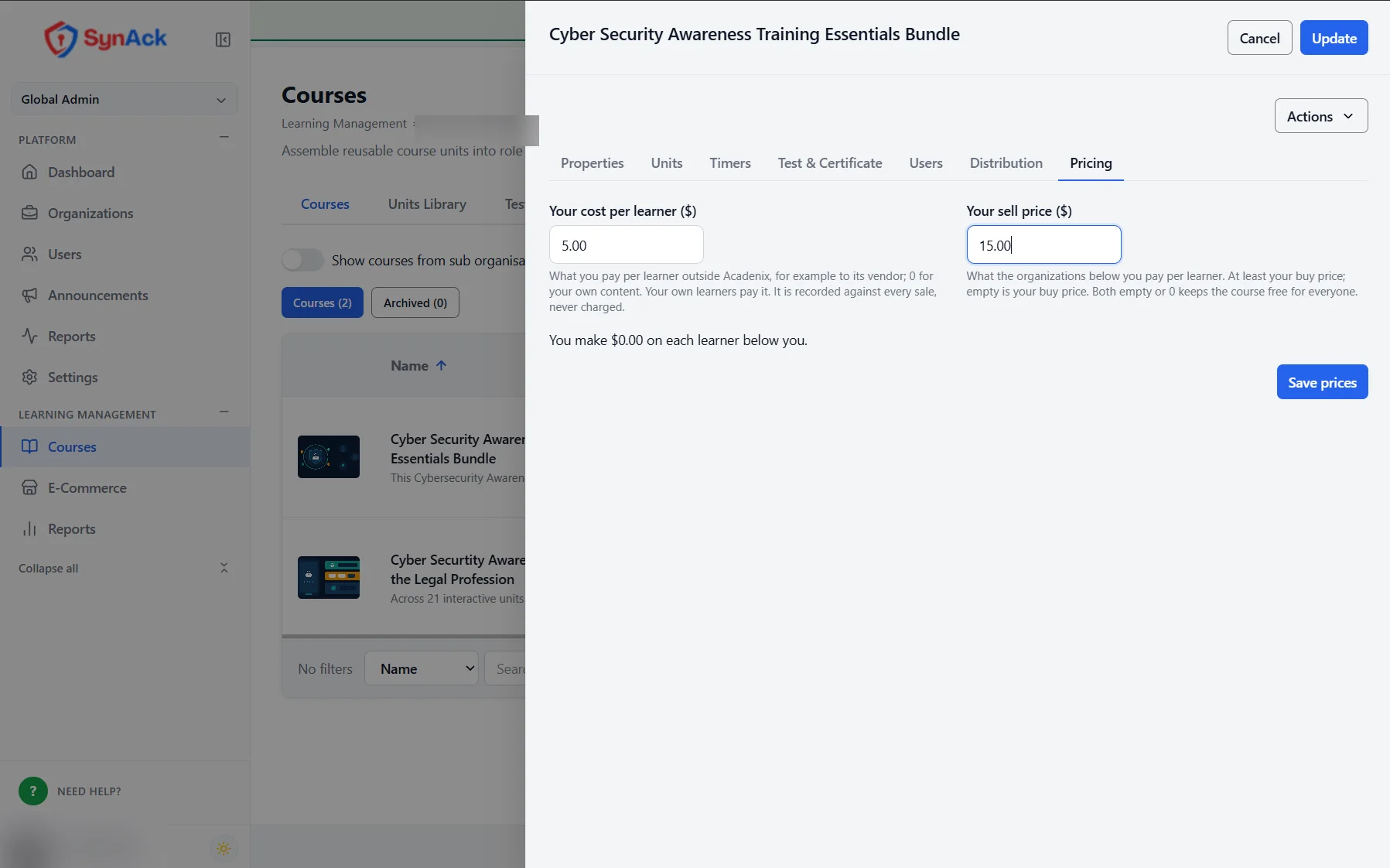Select the Courses (2) filter button

point(322,302)
